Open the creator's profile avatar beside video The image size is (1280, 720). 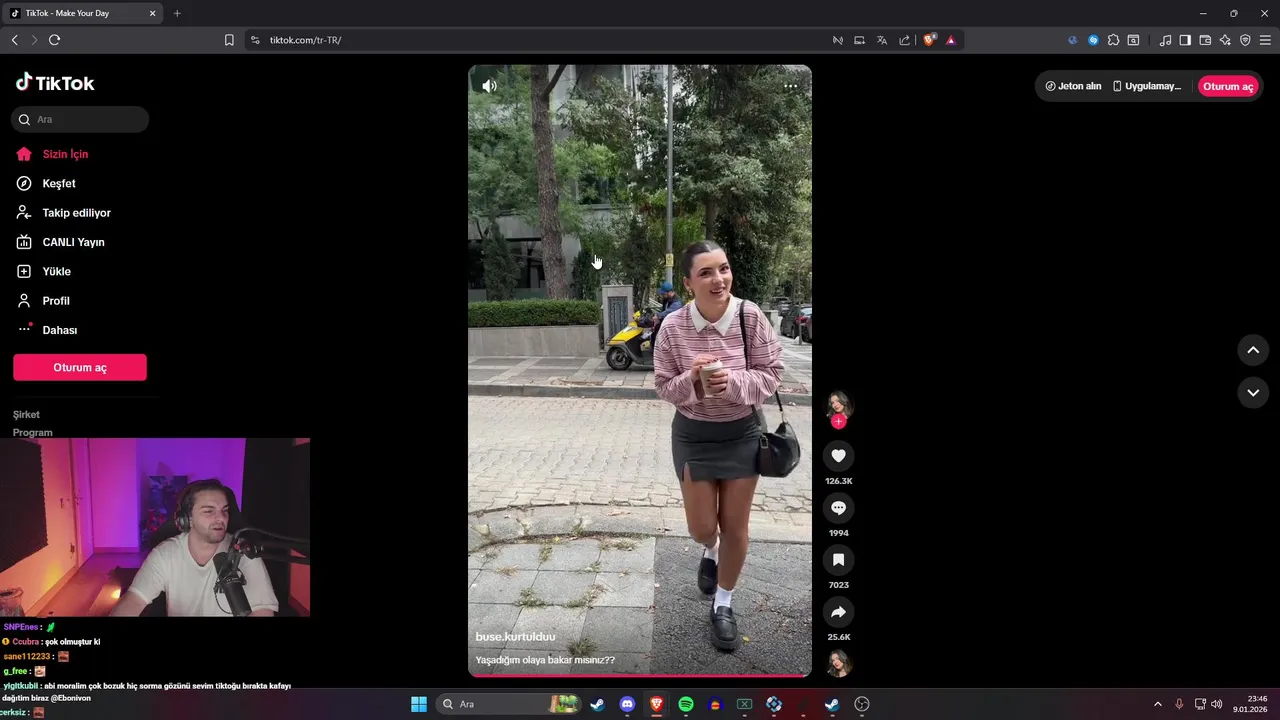(838, 404)
